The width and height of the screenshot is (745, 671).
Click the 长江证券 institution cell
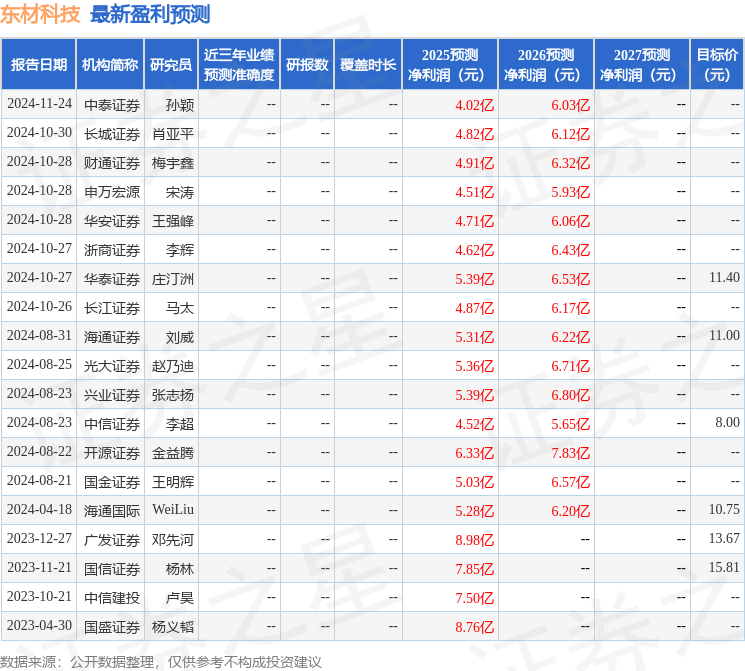[112, 308]
